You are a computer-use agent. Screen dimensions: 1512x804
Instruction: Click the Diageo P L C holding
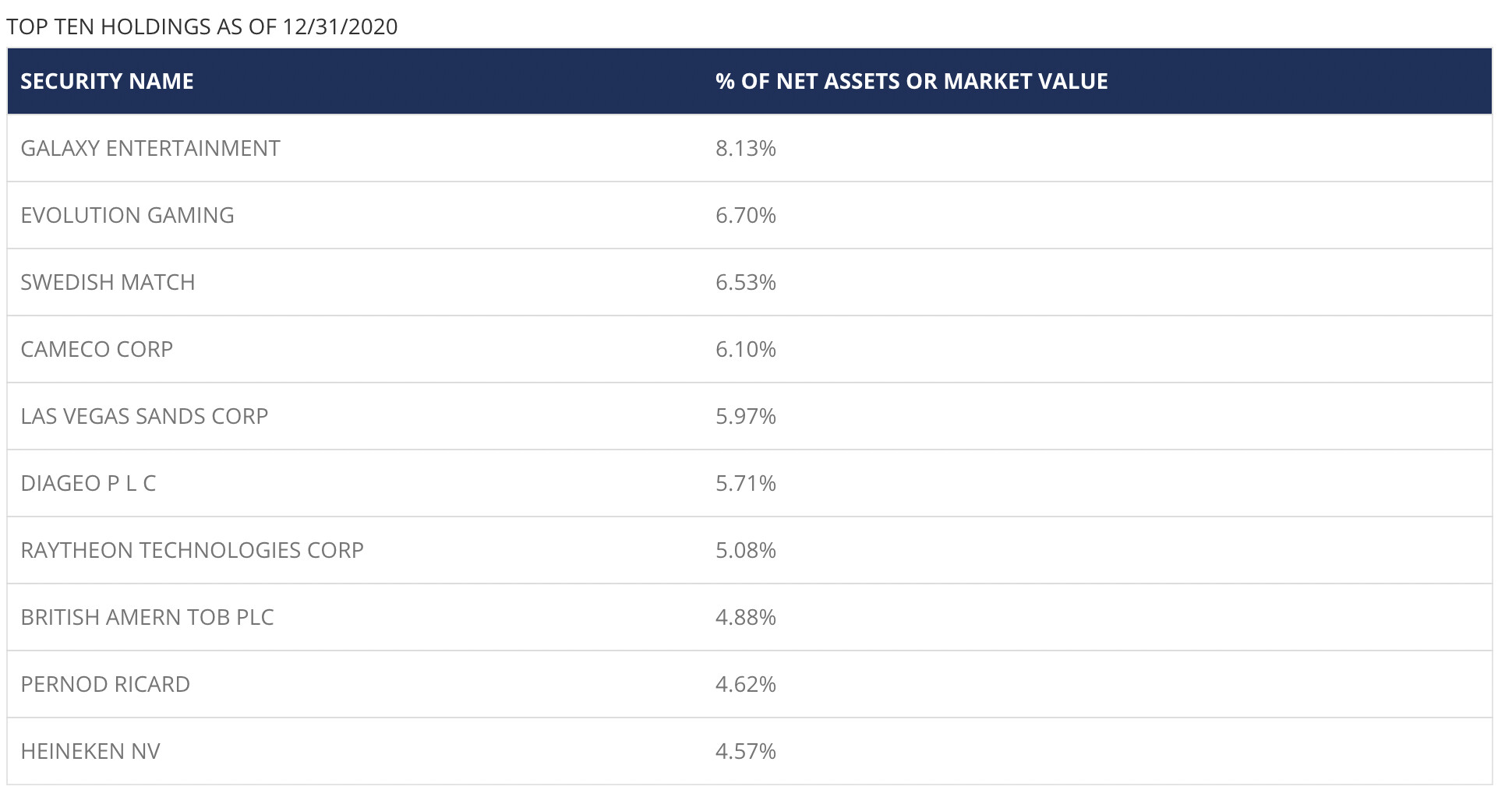point(88,484)
